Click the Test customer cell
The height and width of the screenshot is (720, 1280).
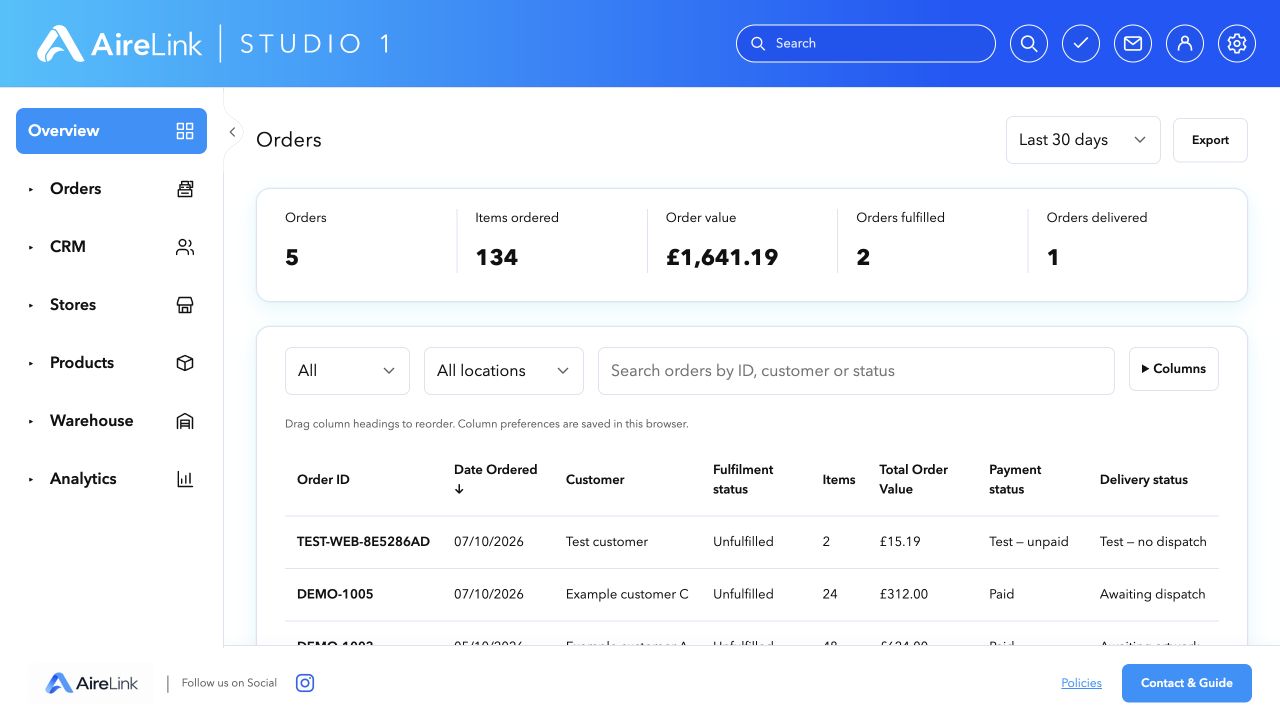607,542
